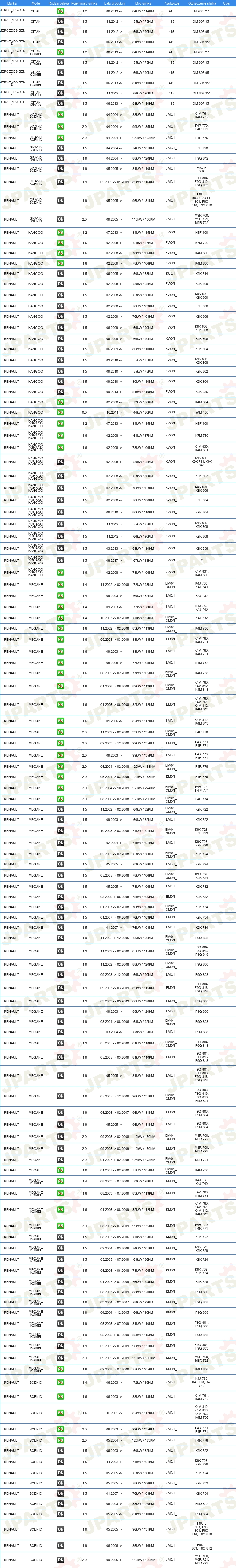The height and width of the screenshot is (1568, 236).
Task: Click PB icon for Megane Kombi K4M 856 row
Action: pos(61,1370)
